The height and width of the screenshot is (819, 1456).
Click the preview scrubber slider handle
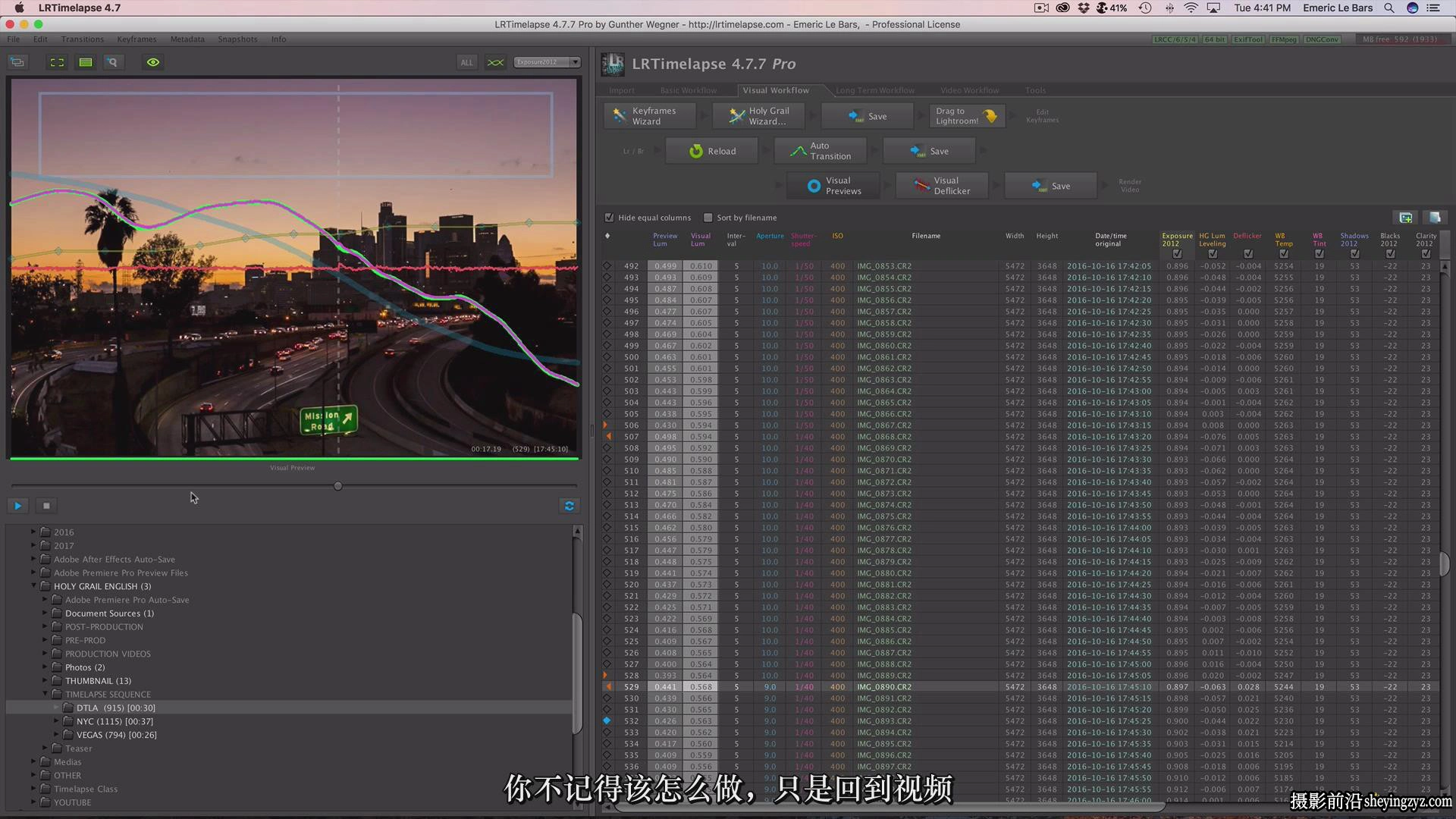tap(338, 486)
